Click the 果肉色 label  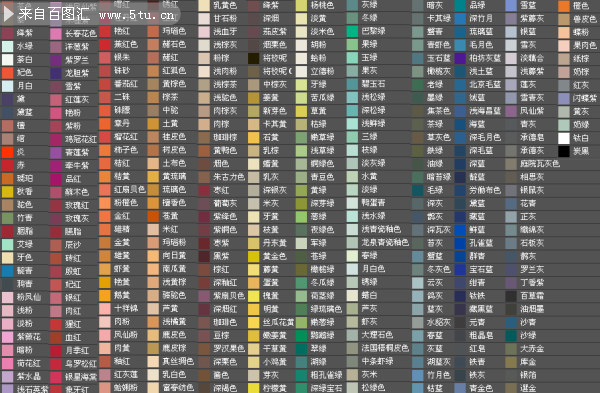[584, 46]
